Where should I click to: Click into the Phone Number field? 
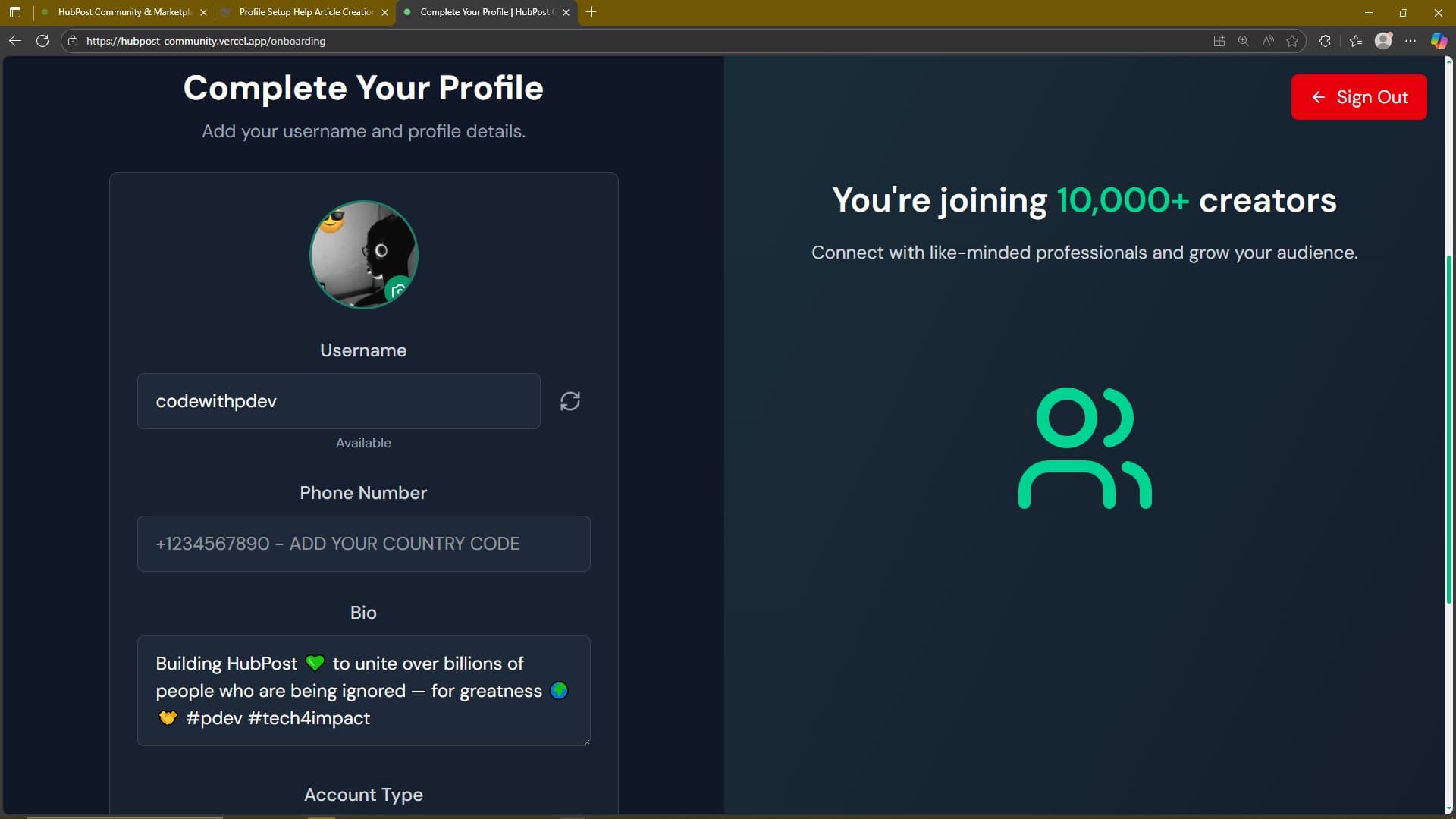[x=364, y=544]
